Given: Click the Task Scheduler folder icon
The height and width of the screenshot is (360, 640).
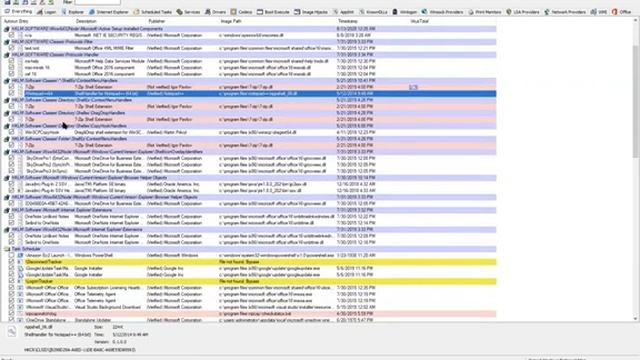Looking at the screenshot, I should pyautogui.click(x=7, y=249).
